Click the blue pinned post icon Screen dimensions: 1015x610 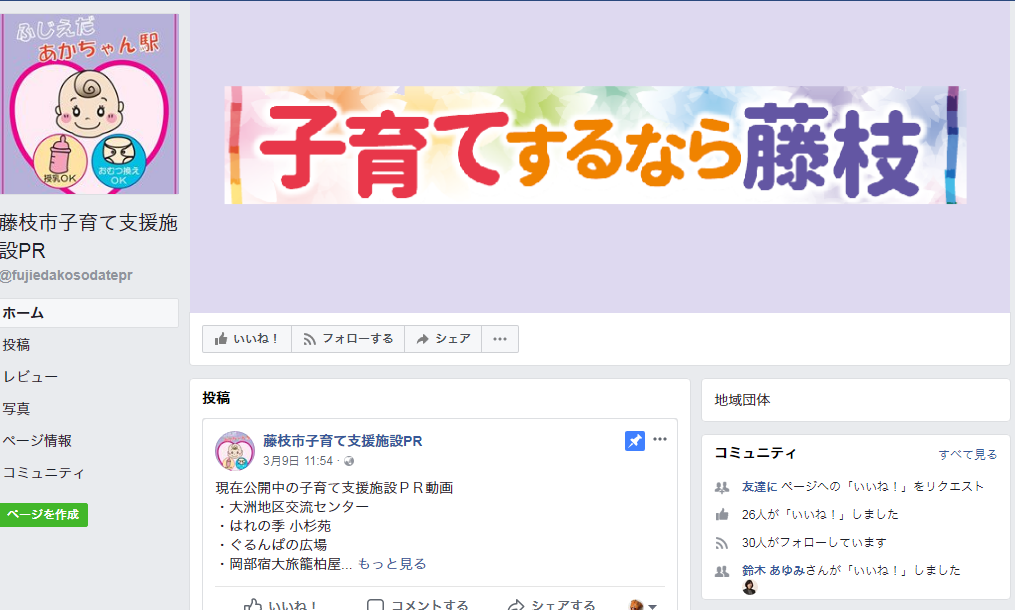634,441
